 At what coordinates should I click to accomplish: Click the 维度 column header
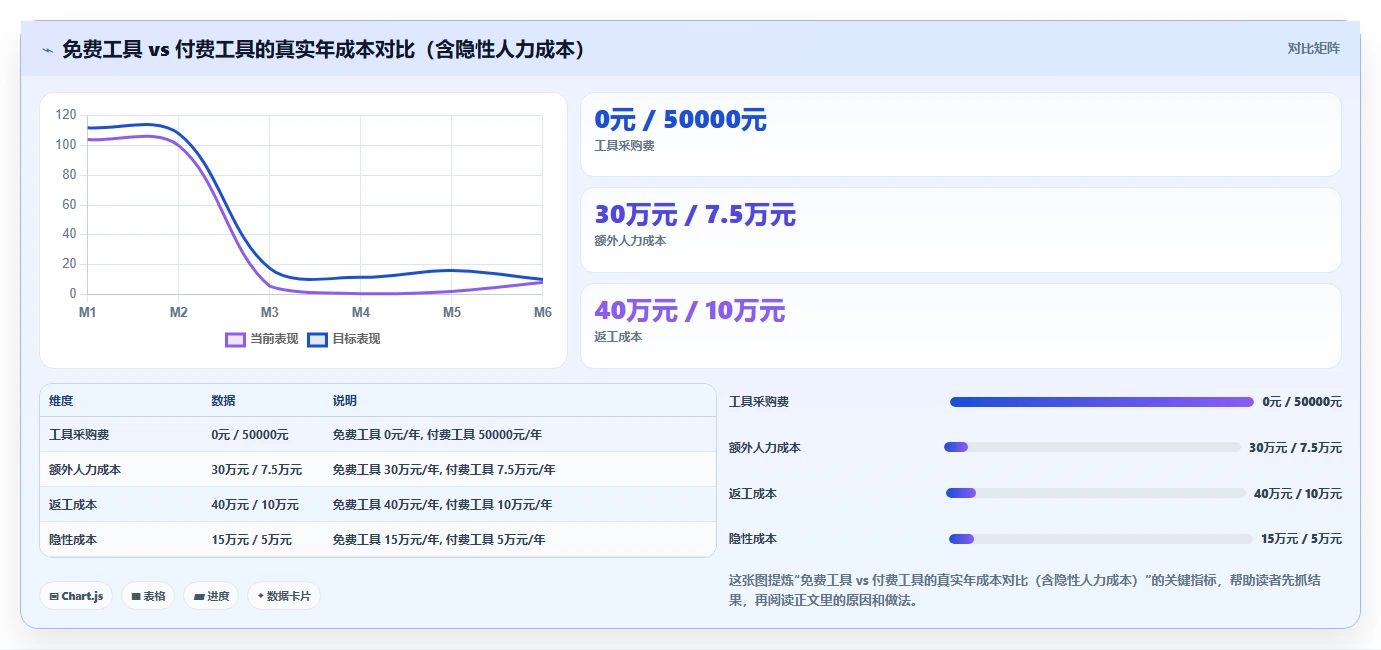tap(61, 401)
